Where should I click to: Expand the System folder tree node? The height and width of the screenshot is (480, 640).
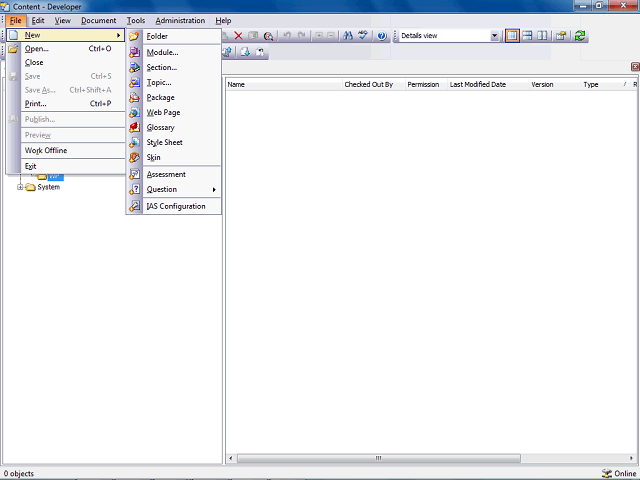[x=20, y=187]
